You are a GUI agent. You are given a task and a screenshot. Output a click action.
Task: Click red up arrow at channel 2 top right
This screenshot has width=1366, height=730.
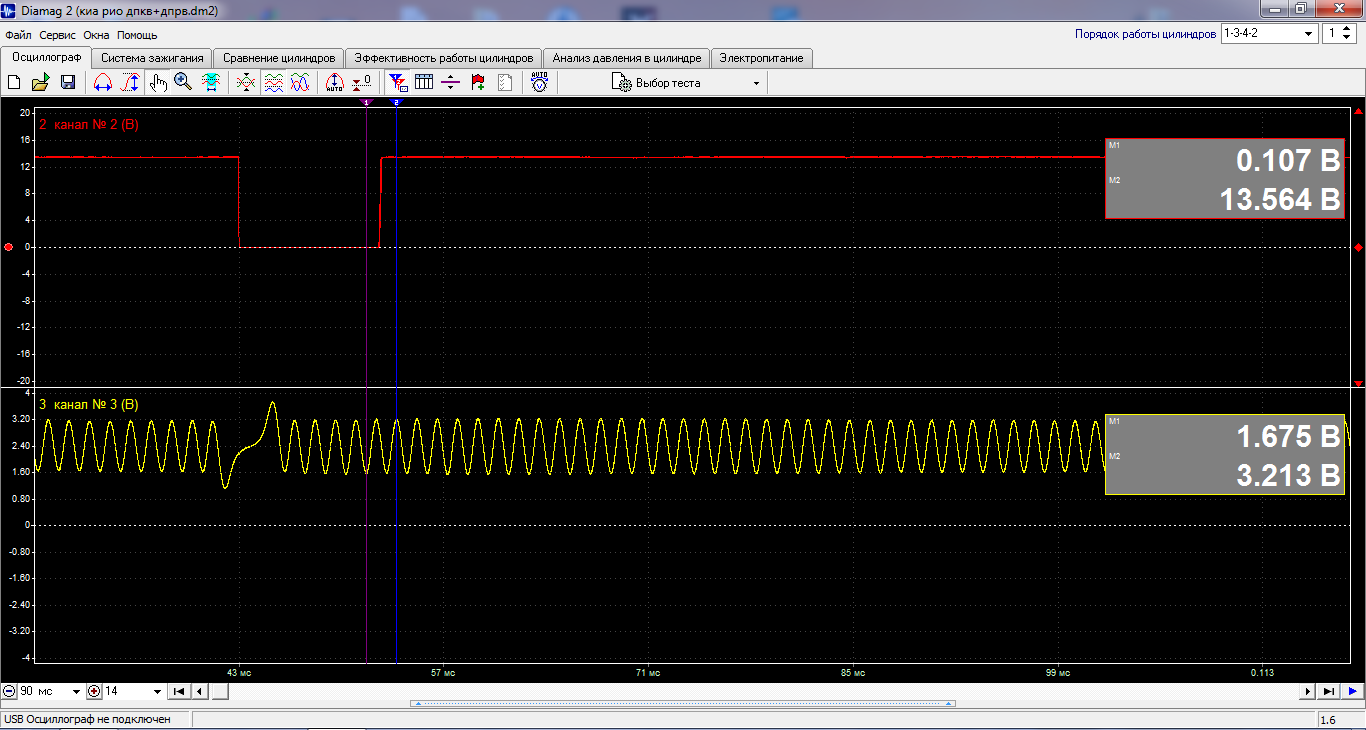tap(1358, 111)
